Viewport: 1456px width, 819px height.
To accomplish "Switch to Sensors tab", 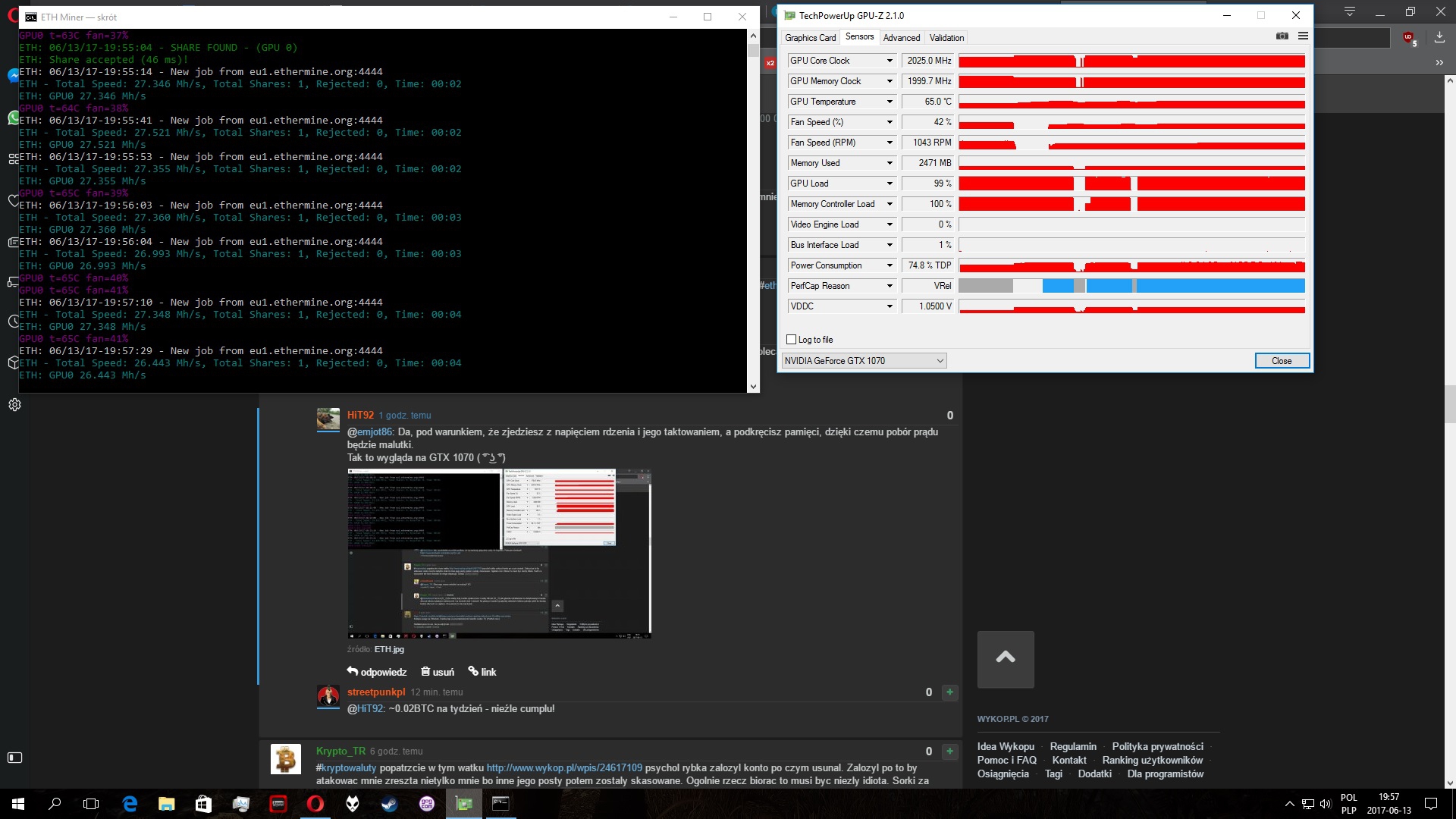I will (x=859, y=36).
